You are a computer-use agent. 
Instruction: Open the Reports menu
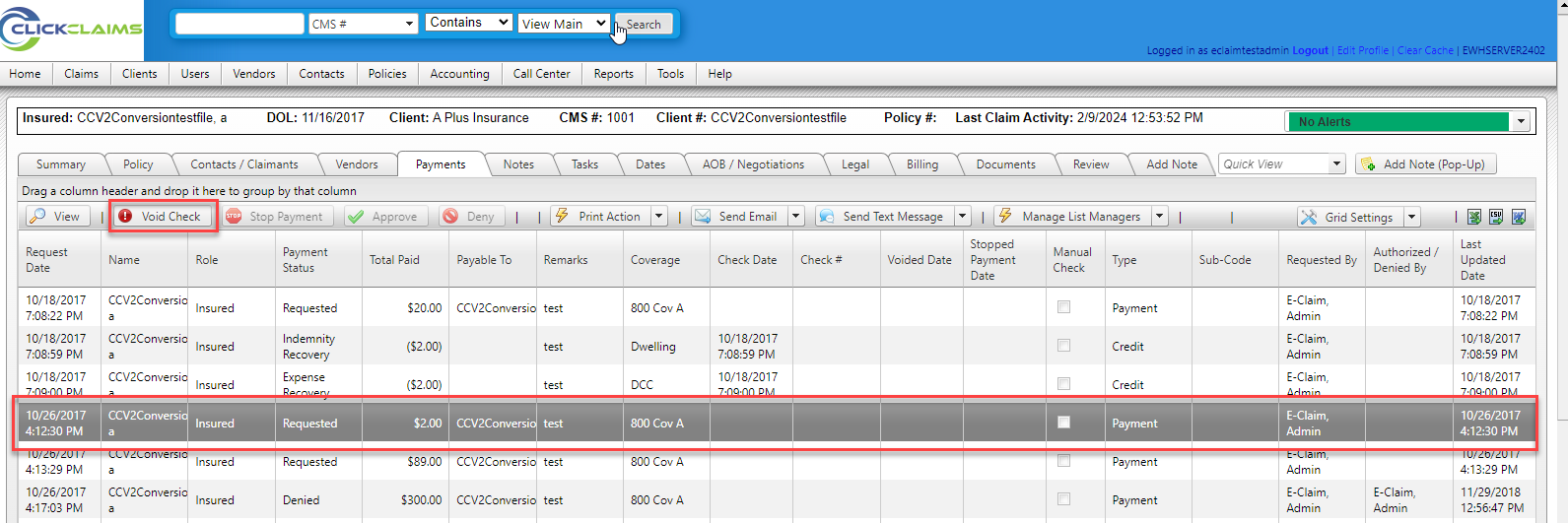[613, 74]
